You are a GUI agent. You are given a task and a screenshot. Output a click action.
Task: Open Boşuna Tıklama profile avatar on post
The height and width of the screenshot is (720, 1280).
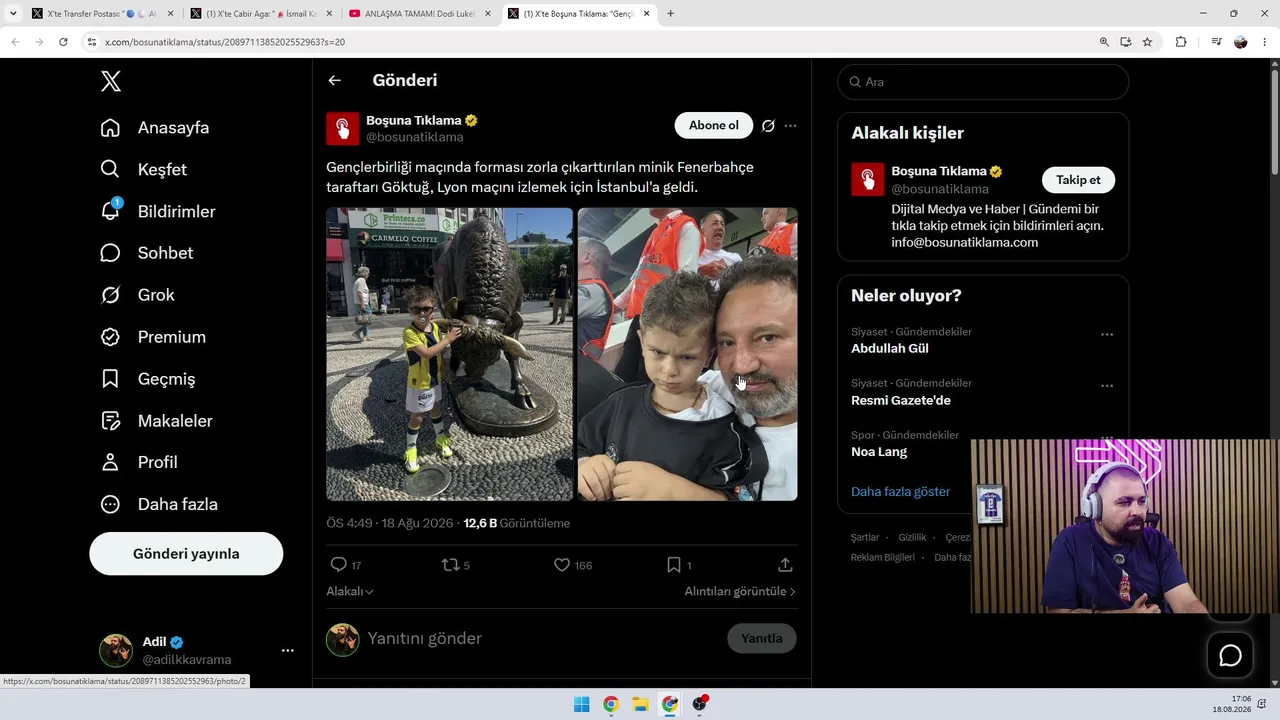343,128
